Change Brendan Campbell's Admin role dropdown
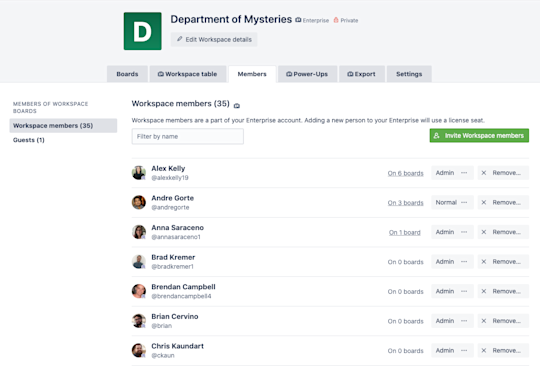The width and height of the screenshot is (540, 367). [452, 291]
